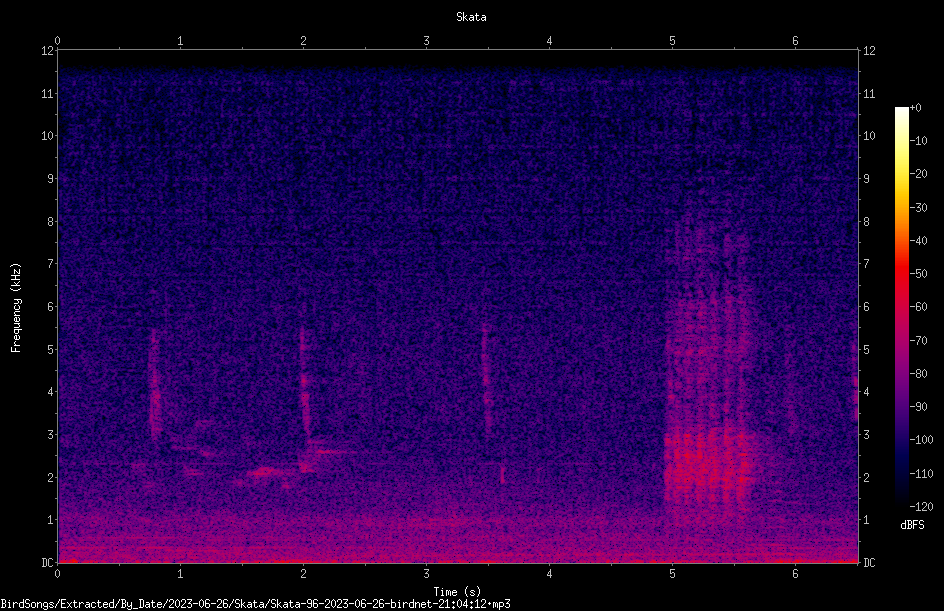
Task: Click '12' on the left frequency axis
Action: coord(47,51)
